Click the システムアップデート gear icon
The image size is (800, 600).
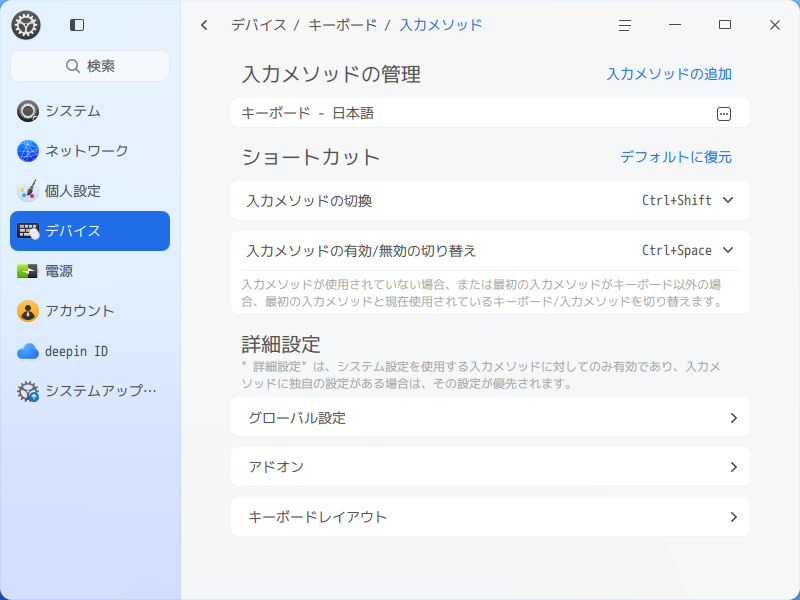click(28, 391)
